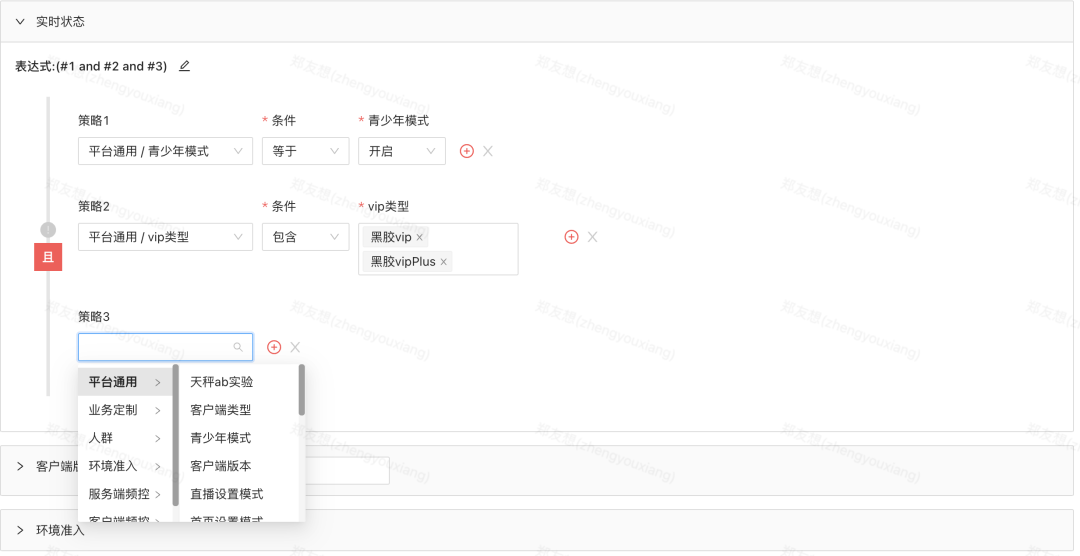Choose 客户端类型 option
1080x556 pixels.
click(x=239, y=410)
